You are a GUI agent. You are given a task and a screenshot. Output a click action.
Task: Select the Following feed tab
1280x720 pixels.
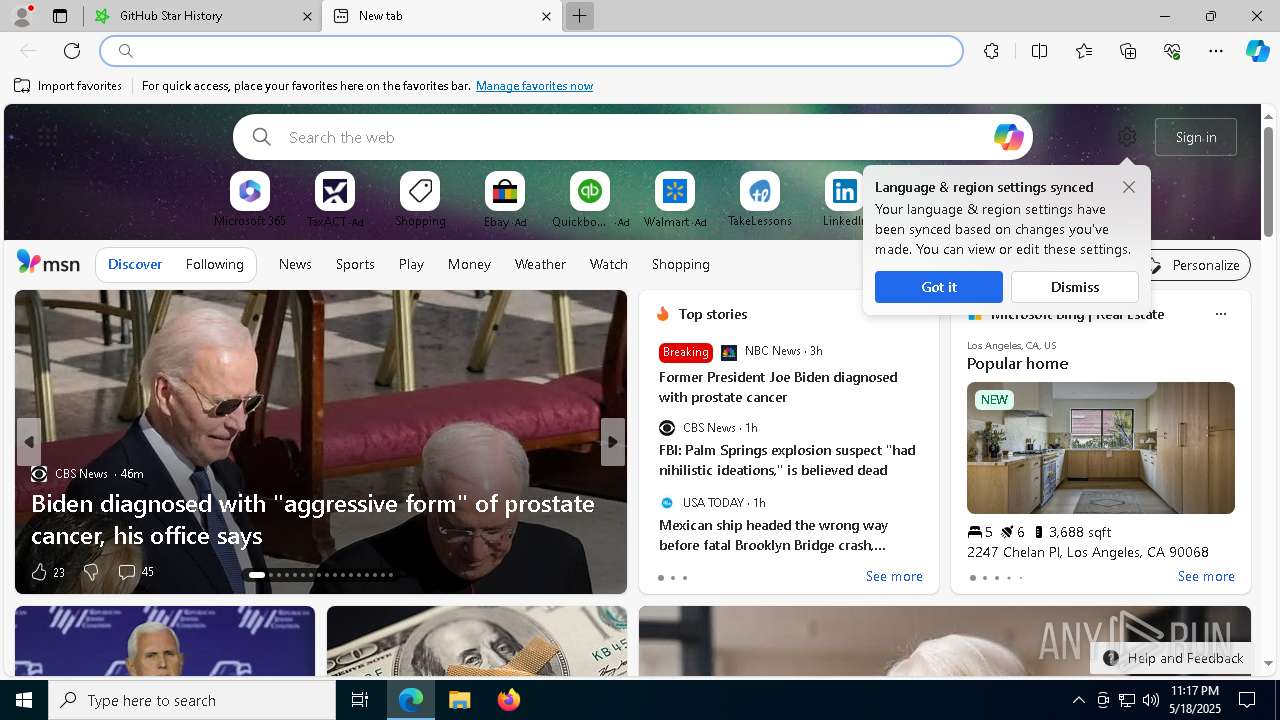pos(214,264)
